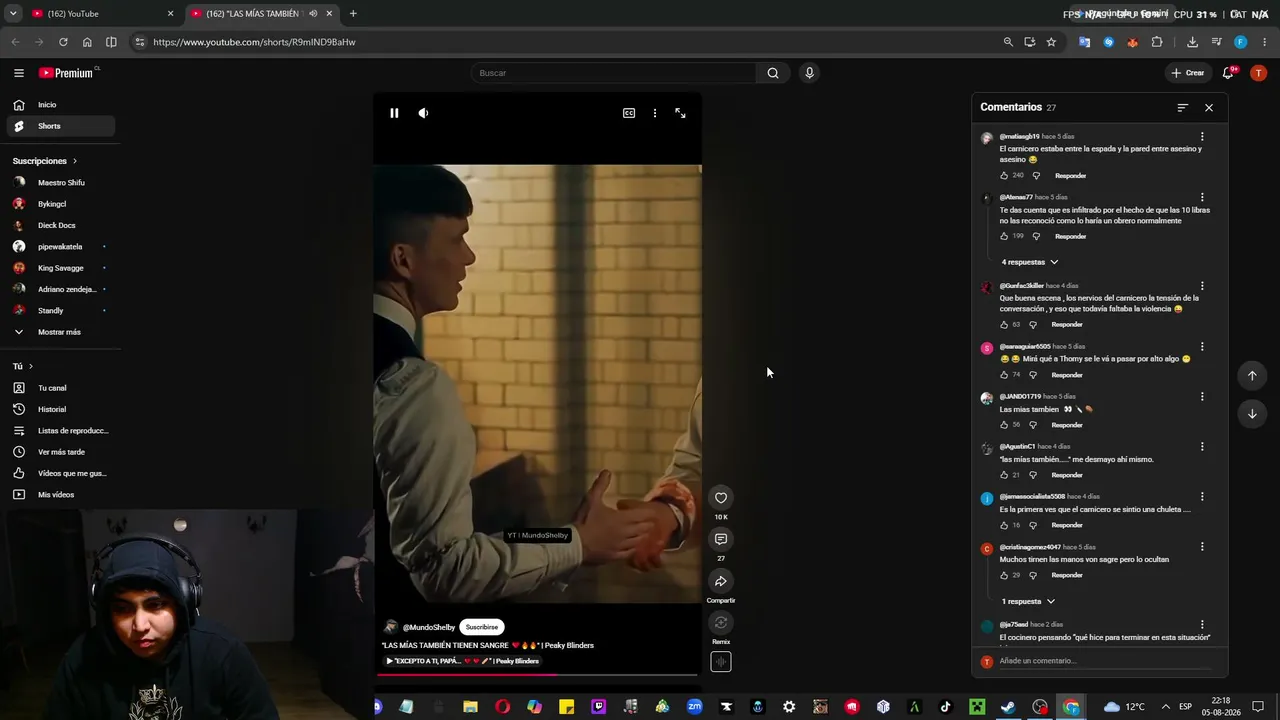Viewport: 1280px width, 720px height.
Task: Open the taskbar notification center
Action: (x=1258, y=707)
